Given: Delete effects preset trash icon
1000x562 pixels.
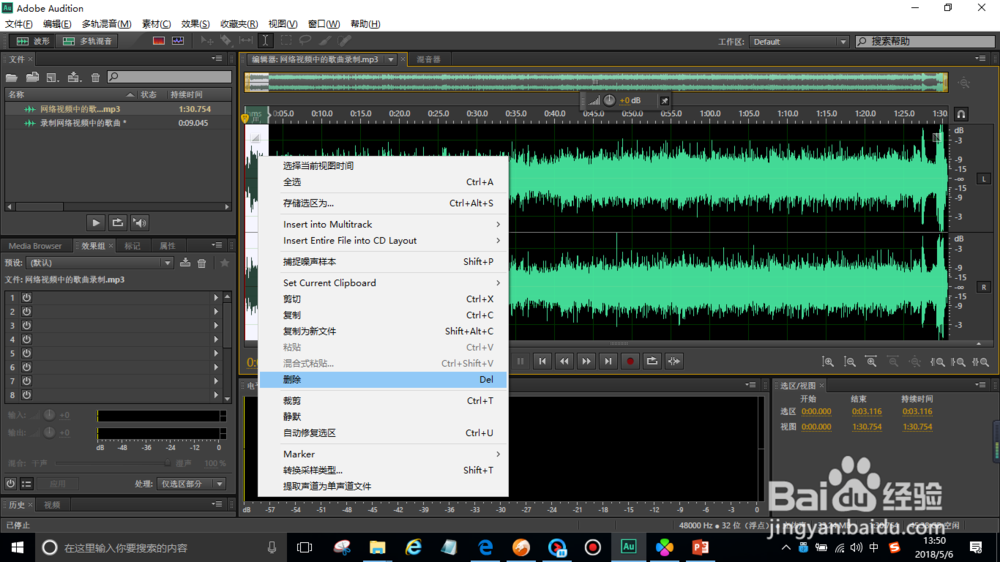Looking at the screenshot, I should click(x=202, y=263).
